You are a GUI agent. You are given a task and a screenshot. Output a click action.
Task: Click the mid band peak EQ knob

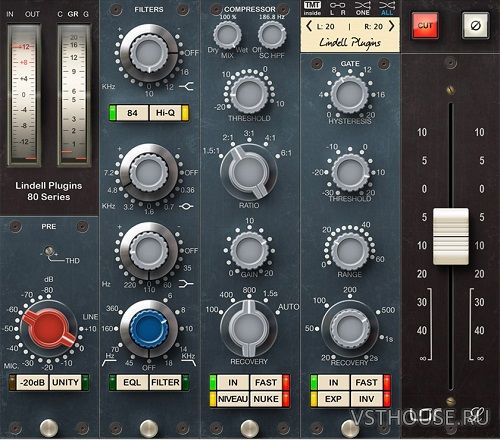point(149,173)
